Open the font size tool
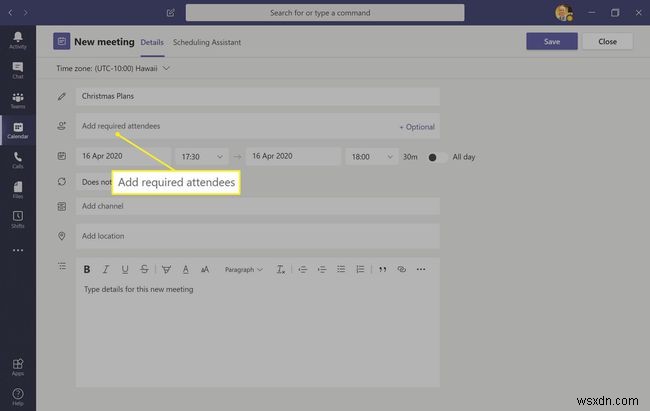 205,269
